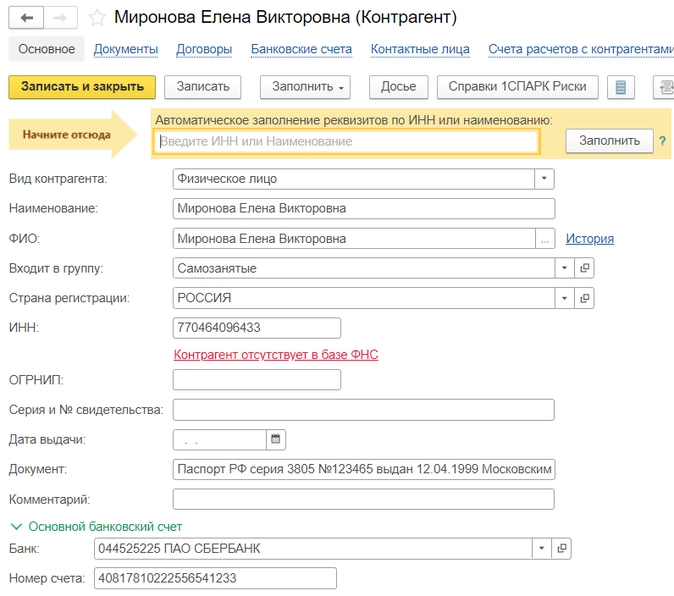The image size is (674, 596).
Task: Click the back navigation arrow
Action: tap(26, 19)
